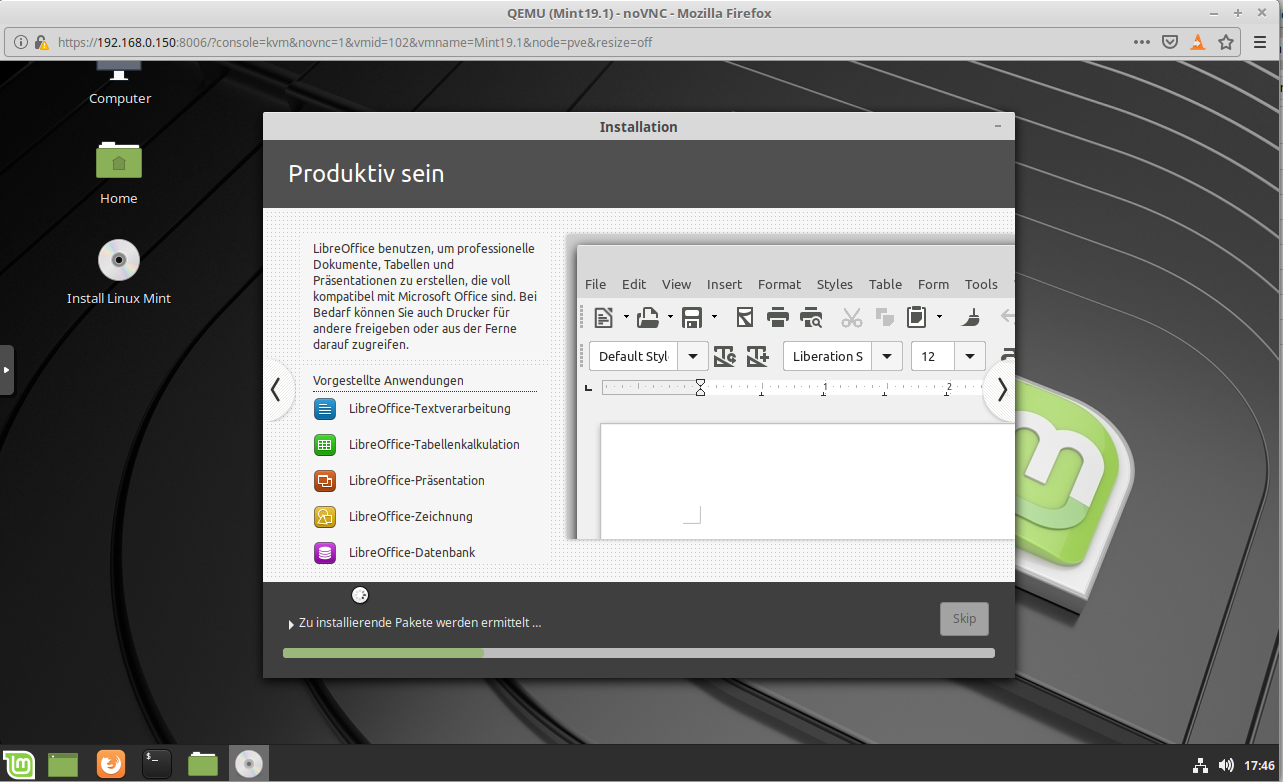Launch the Terminal from the Mint panel
Image resolution: width=1283 pixels, height=782 pixels.
pos(157,764)
